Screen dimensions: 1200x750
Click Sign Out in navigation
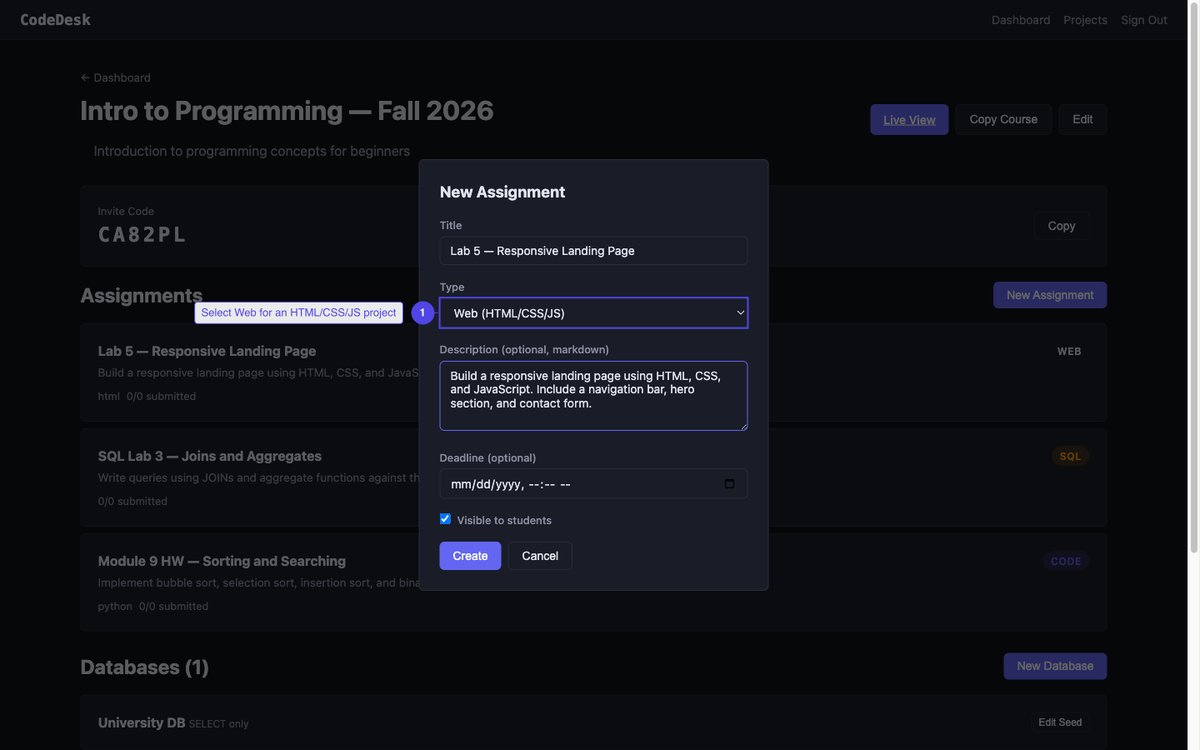pyautogui.click(x=1143, y=20)
